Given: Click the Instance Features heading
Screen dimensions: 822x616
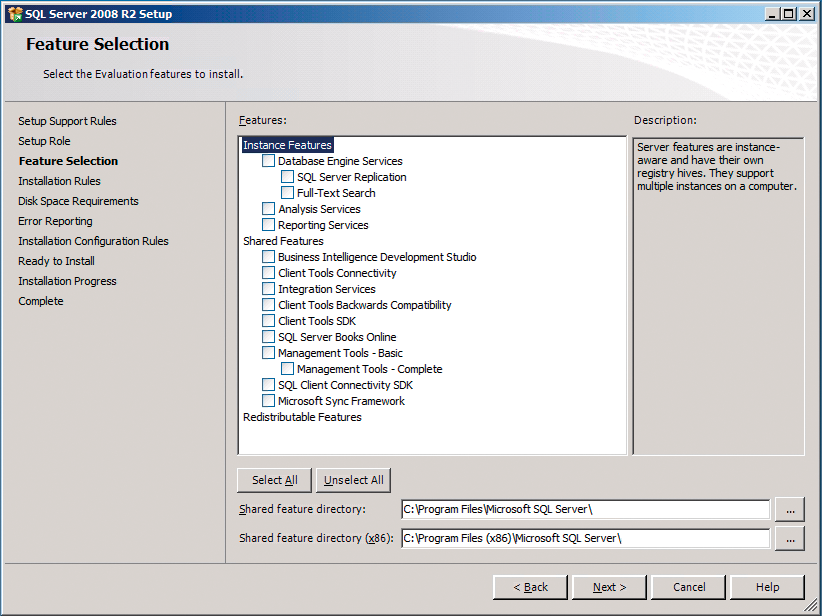Looking at the screenshot, I should [x=287, y=144].
